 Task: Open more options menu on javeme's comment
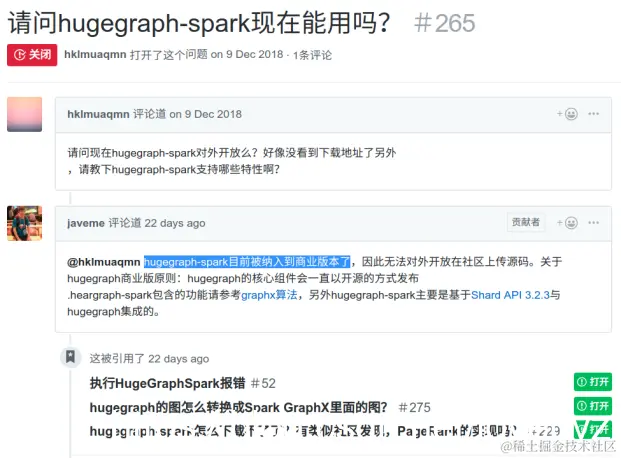tap(593, 223)
